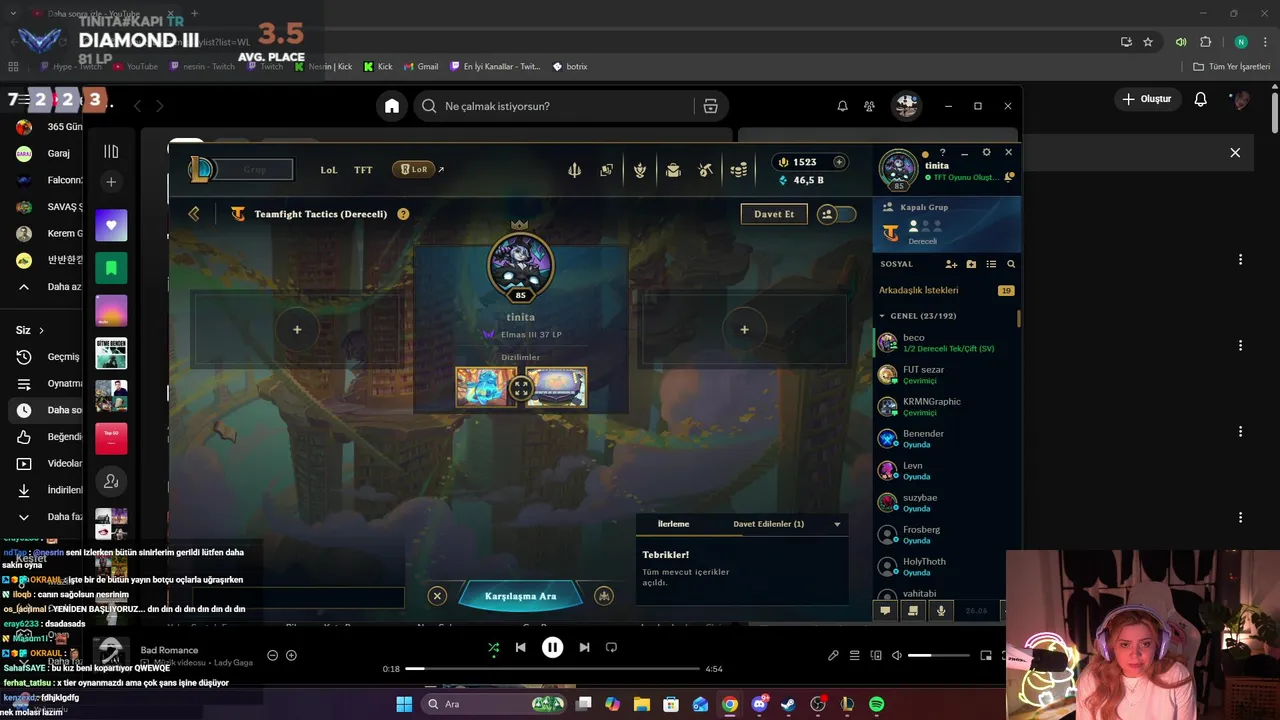Open Steam from the taskbar

pos(788,704)
